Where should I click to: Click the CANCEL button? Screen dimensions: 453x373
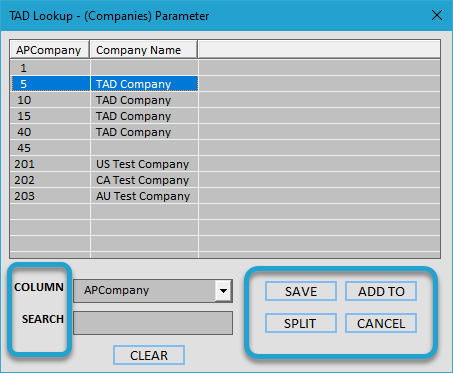click(x=381, y=323)
